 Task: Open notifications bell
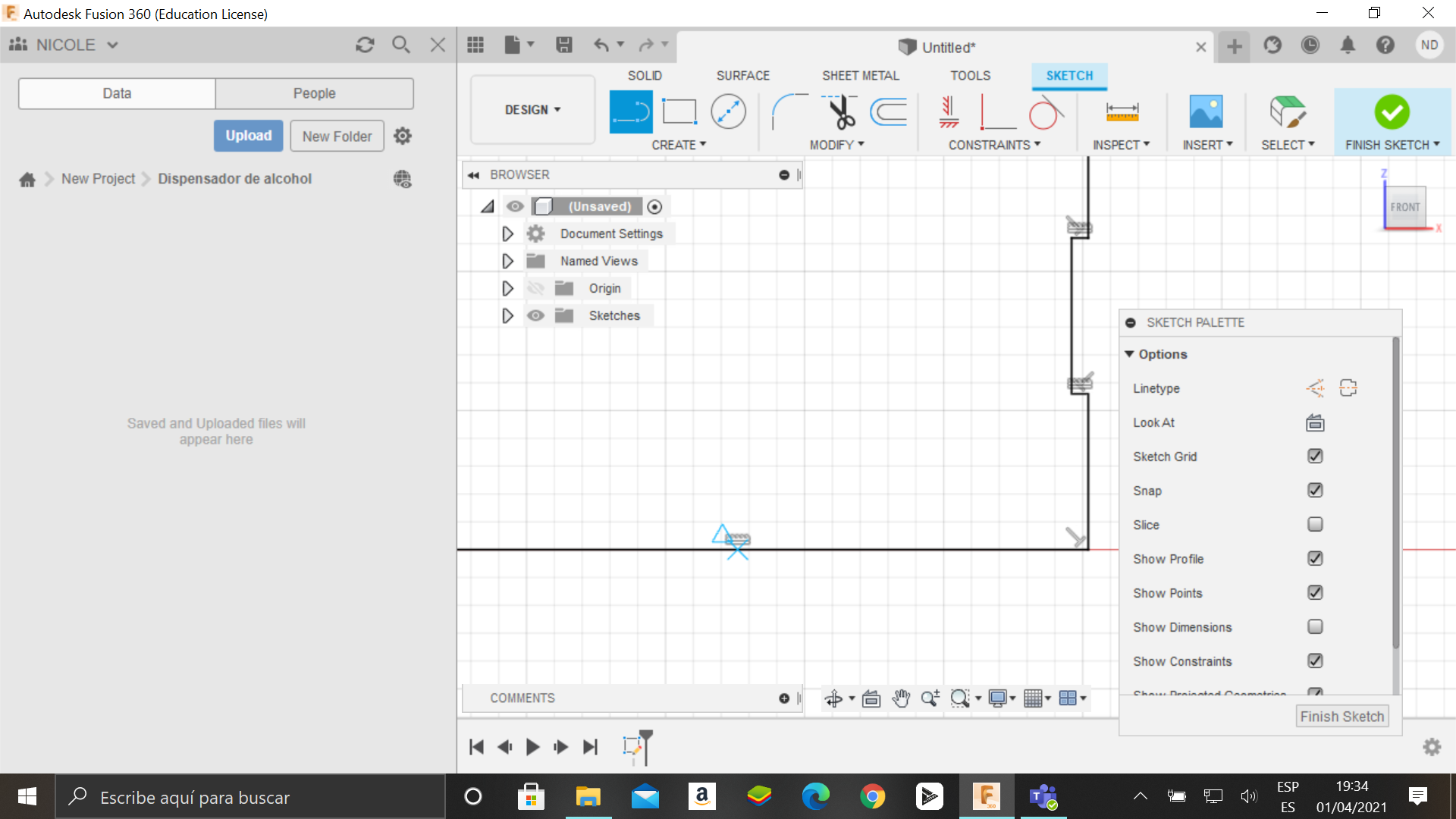click(x=1348, y=45)
